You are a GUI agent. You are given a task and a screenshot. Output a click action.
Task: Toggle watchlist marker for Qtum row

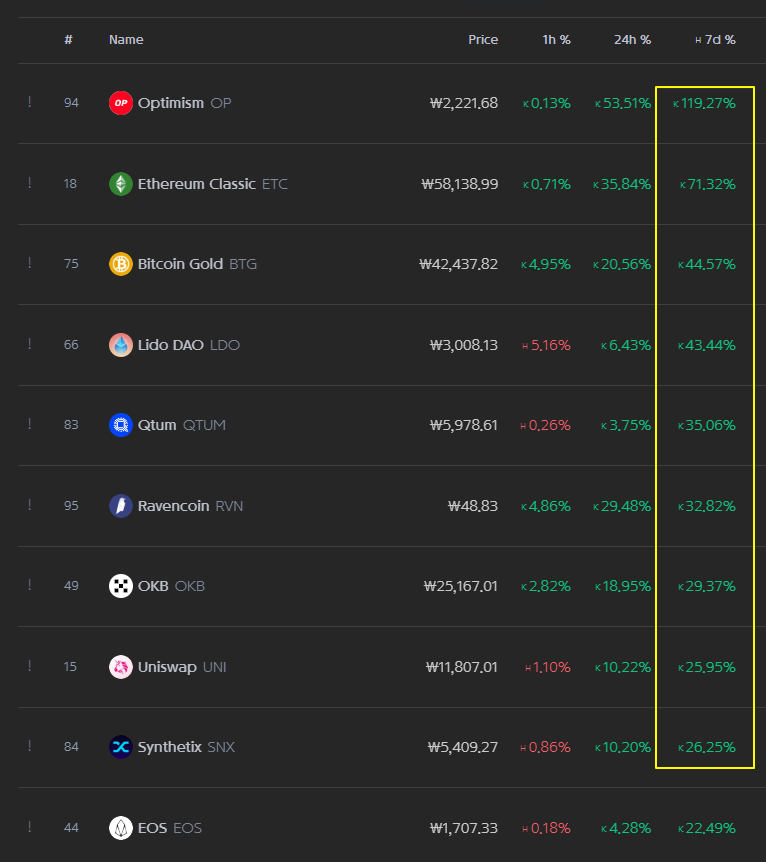click(30, 424)
